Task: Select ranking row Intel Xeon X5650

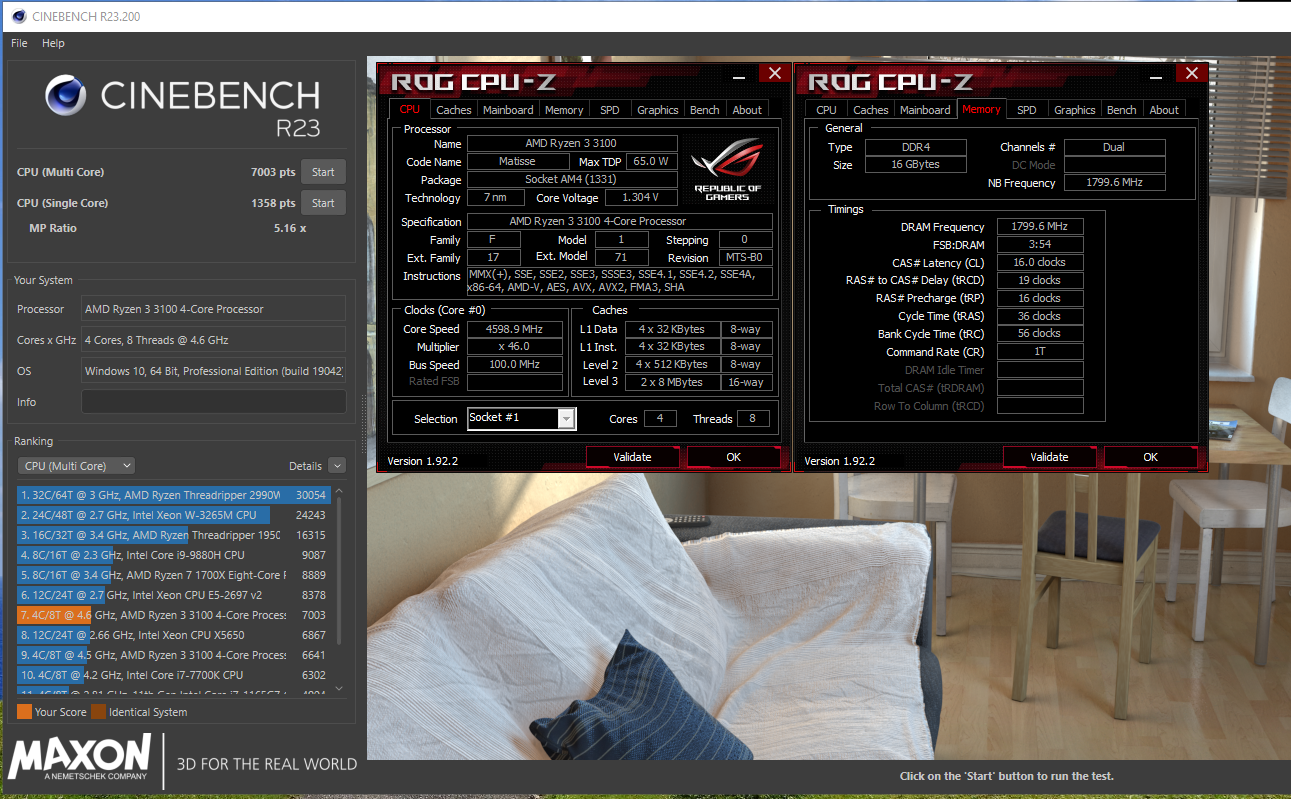Action: tap(173, 635)
